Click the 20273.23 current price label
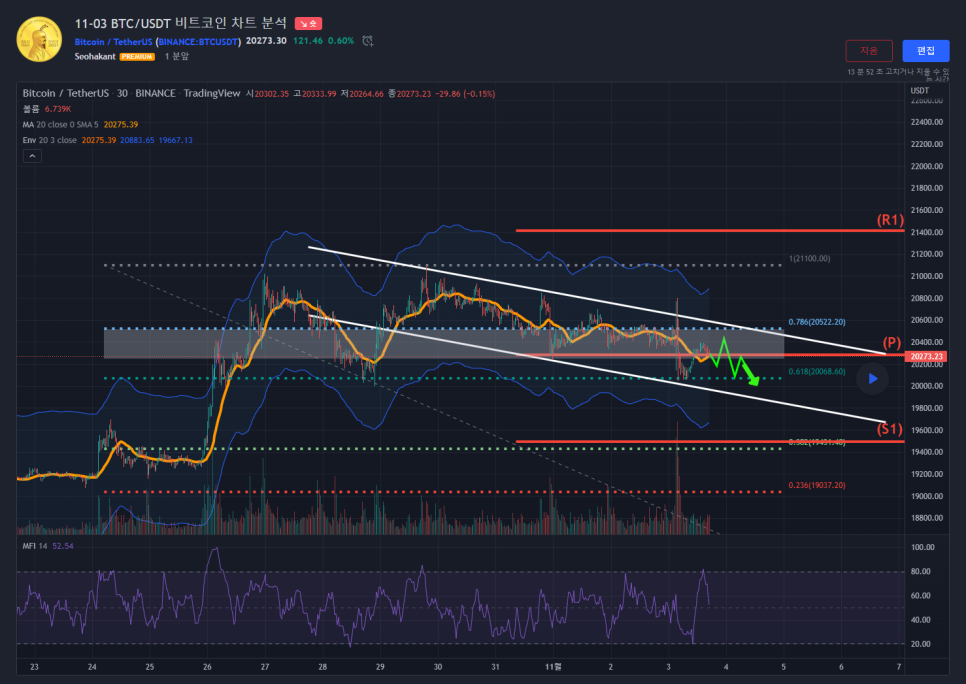966x684 pixels. click(x=926, y=356)
